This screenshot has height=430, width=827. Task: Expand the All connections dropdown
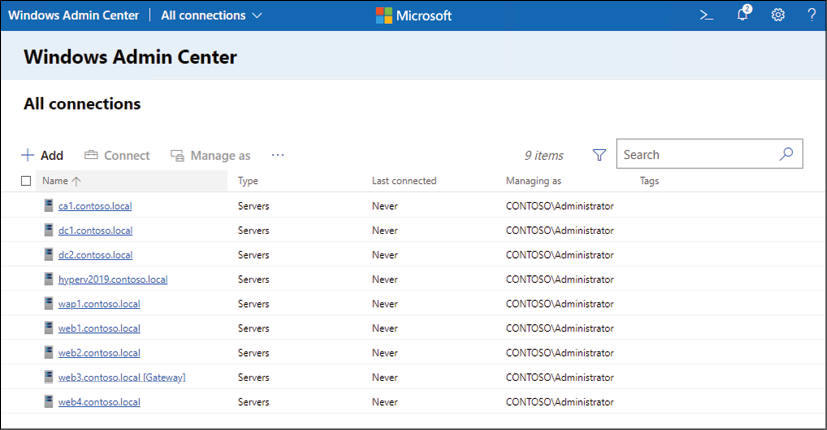pos(211,15)
